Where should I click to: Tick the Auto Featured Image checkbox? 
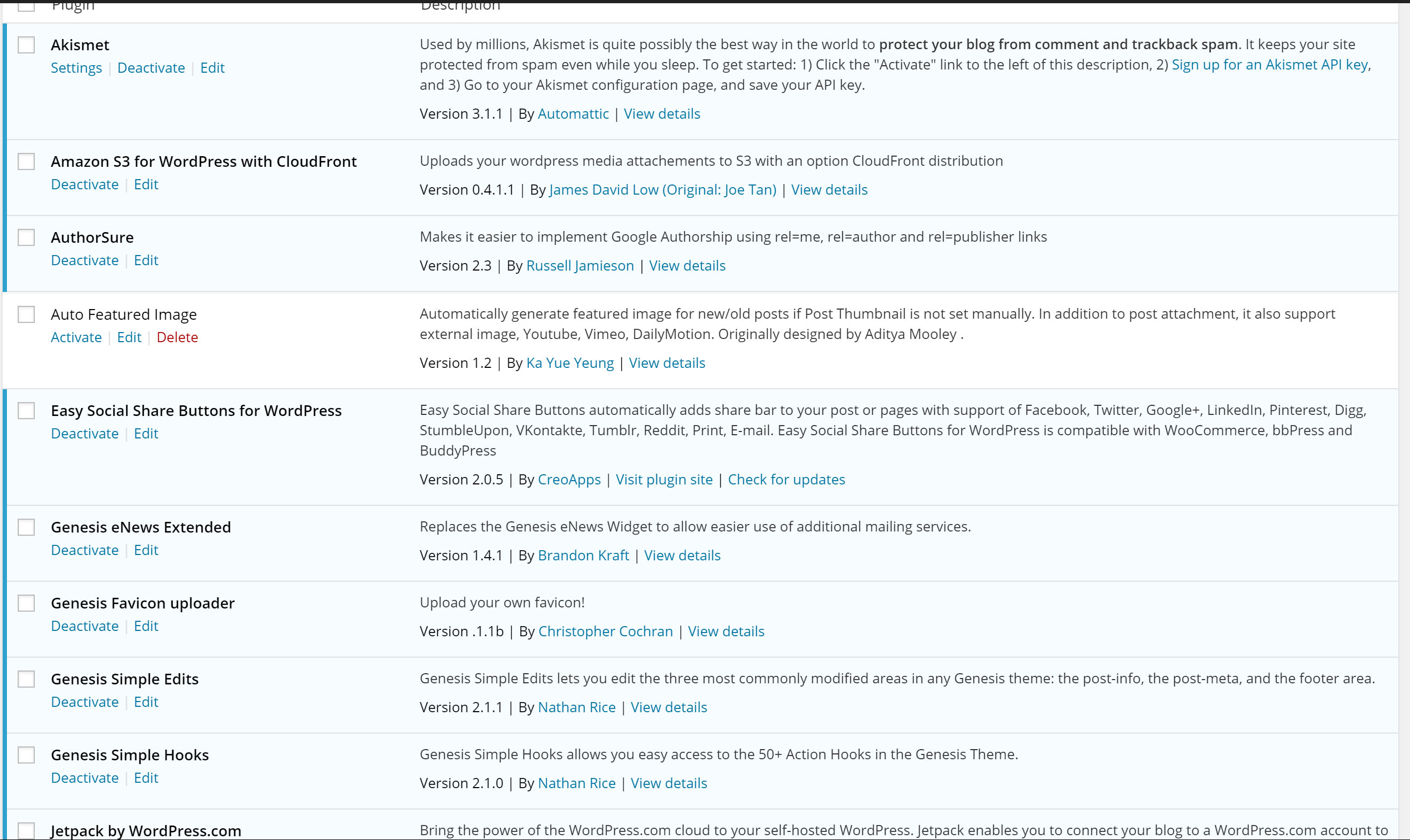(x=26, y=314)
